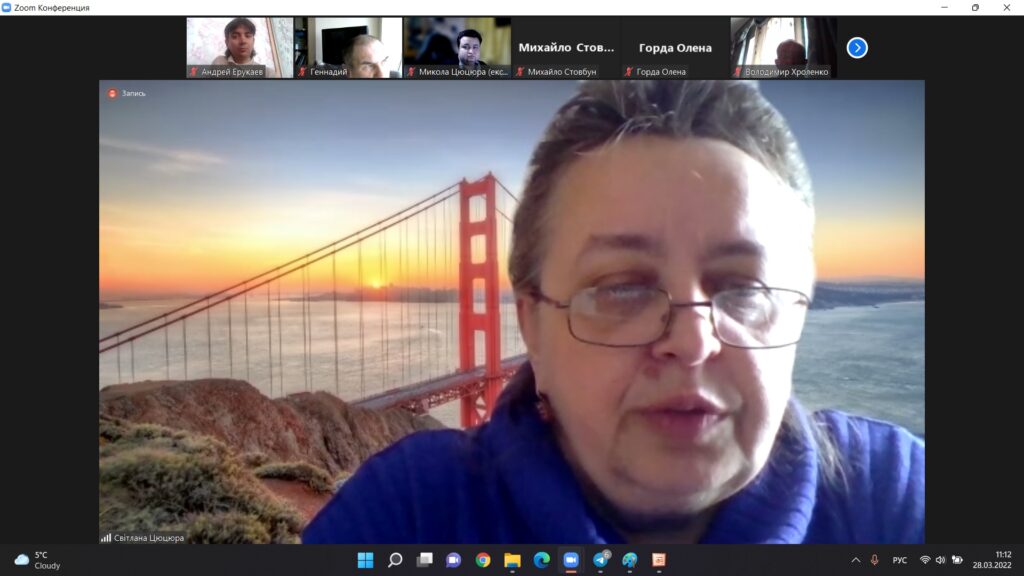
Task: Open globe-shaped app icon in taskbar
Action: [630, 560]
